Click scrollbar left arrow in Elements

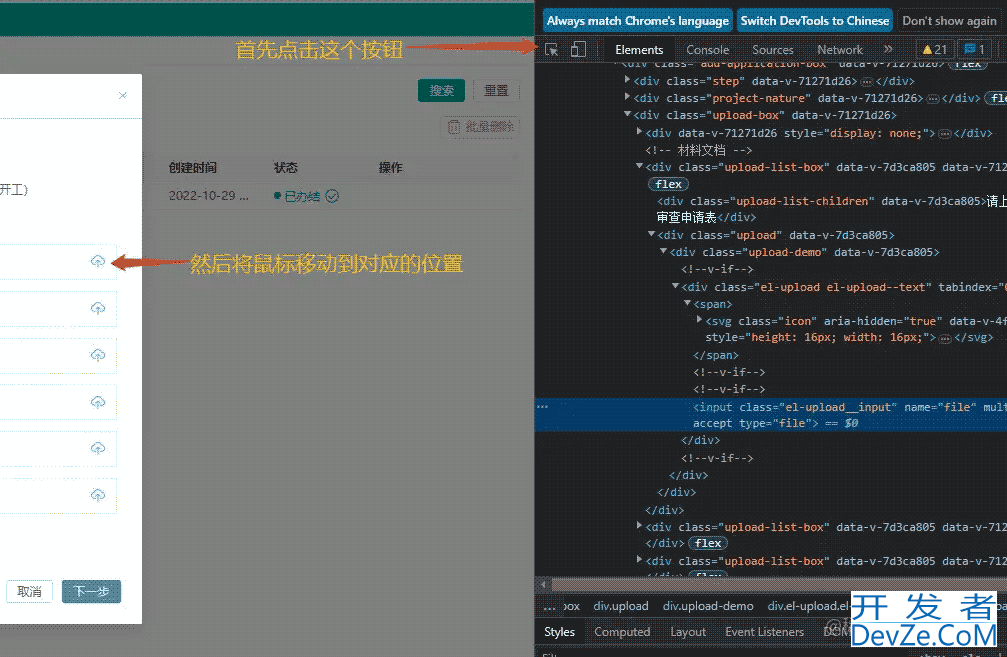543,584
